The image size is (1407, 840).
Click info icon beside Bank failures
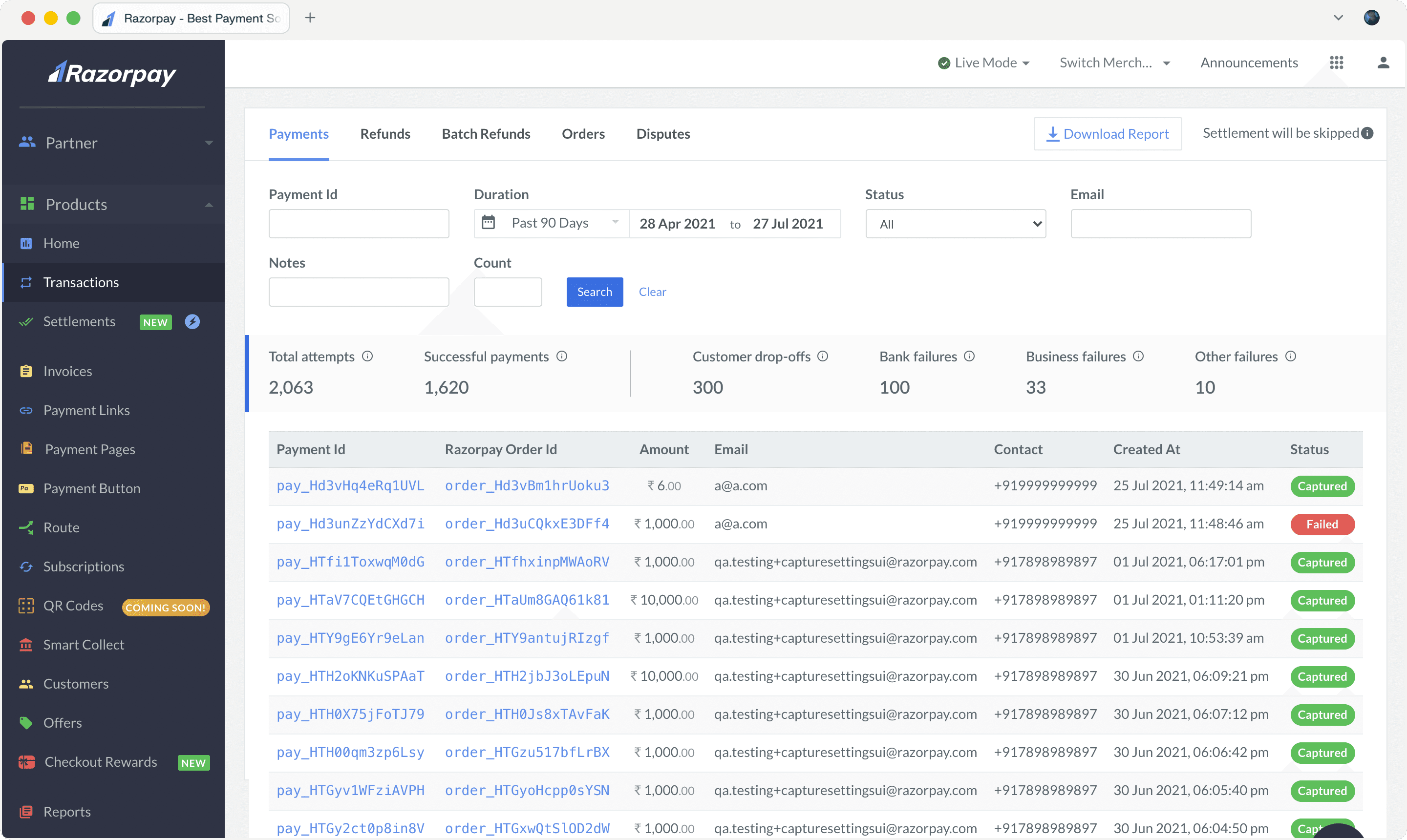[x=969, y=356]
